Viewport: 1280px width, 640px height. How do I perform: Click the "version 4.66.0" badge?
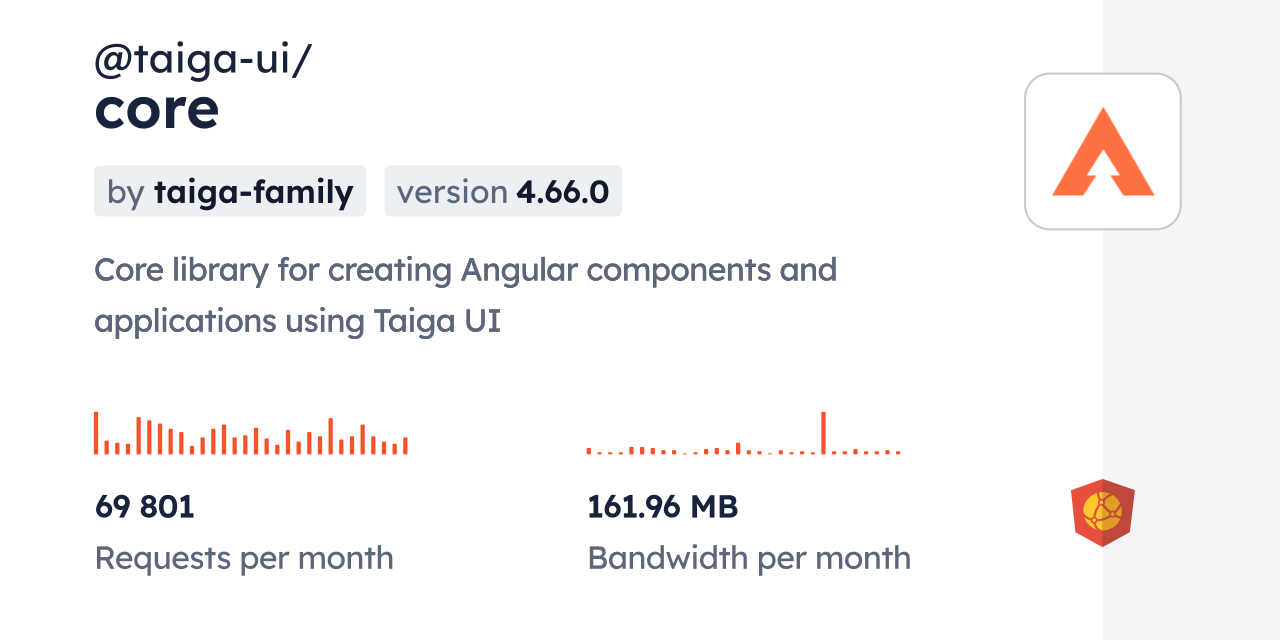coord(503,192)
